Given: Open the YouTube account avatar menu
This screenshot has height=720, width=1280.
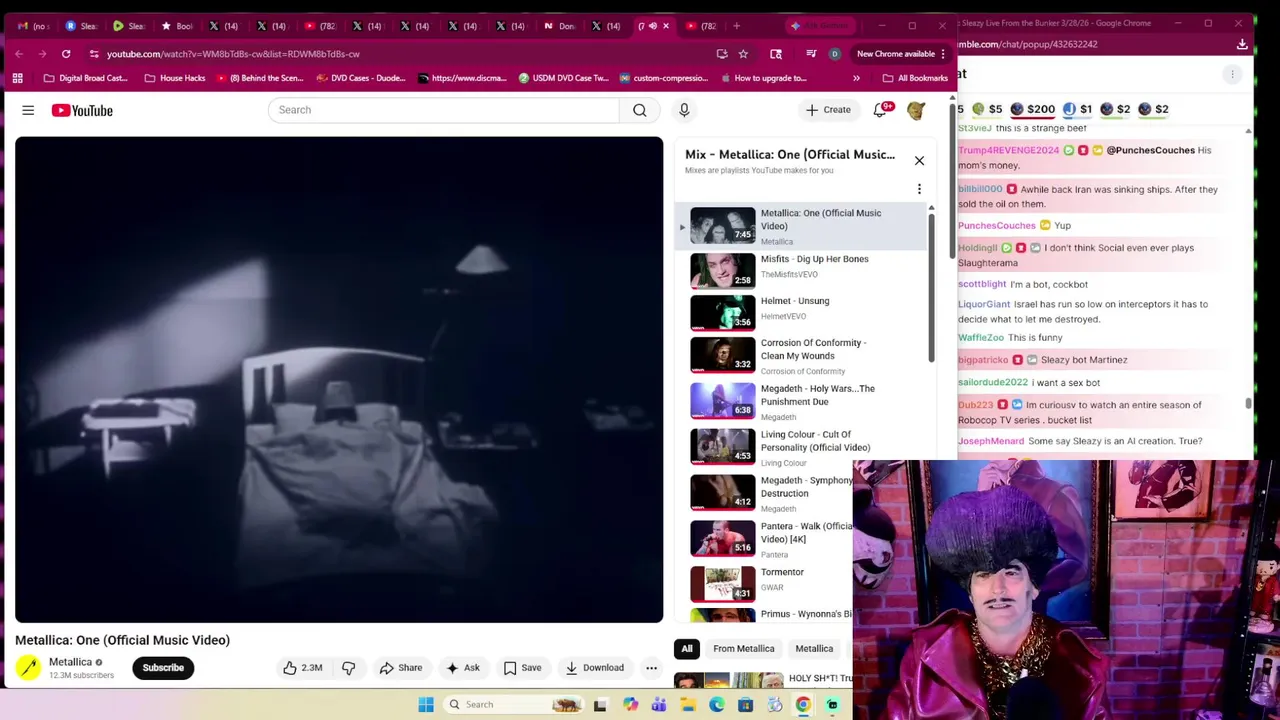Looking at the screenshot, I should coord(916,110).
